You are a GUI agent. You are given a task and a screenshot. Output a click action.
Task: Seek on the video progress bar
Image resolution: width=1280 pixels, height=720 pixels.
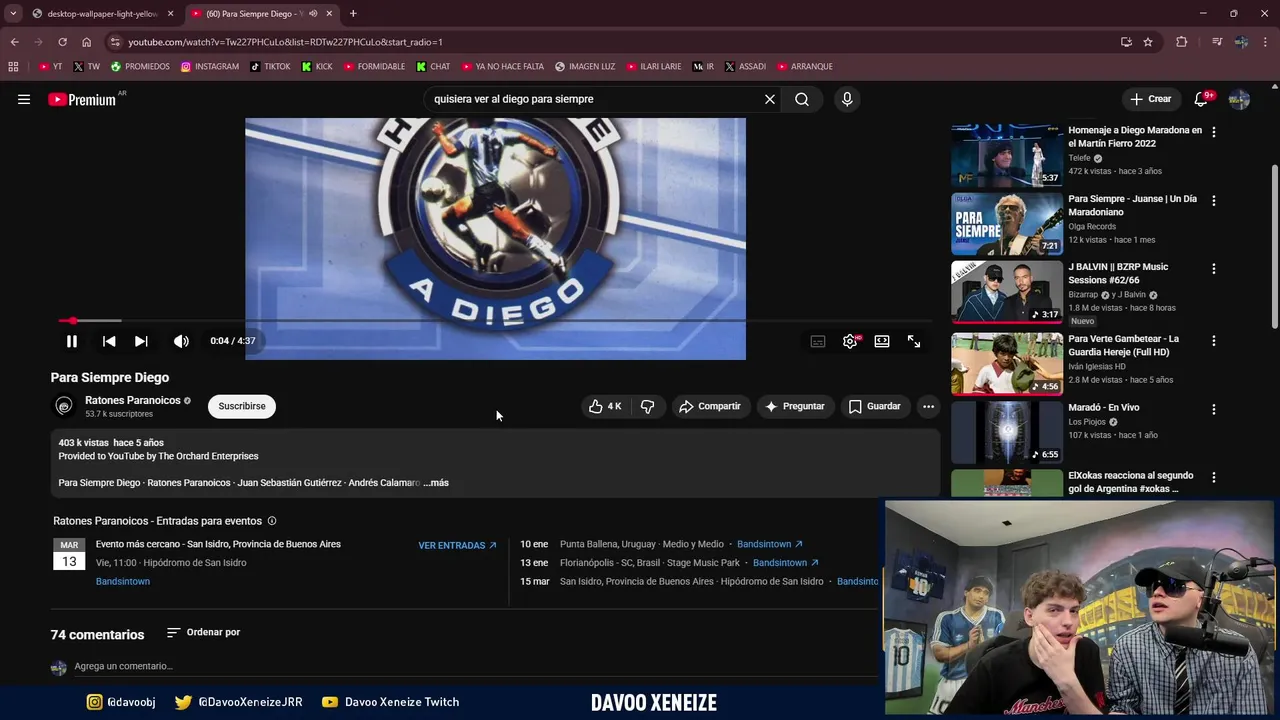coord(495,321)
